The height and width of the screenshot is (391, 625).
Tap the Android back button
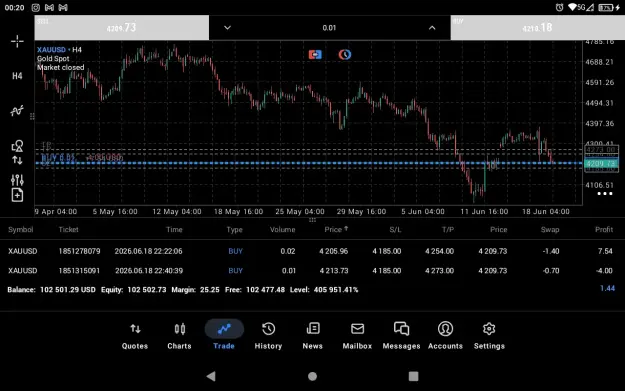[211, 376]
